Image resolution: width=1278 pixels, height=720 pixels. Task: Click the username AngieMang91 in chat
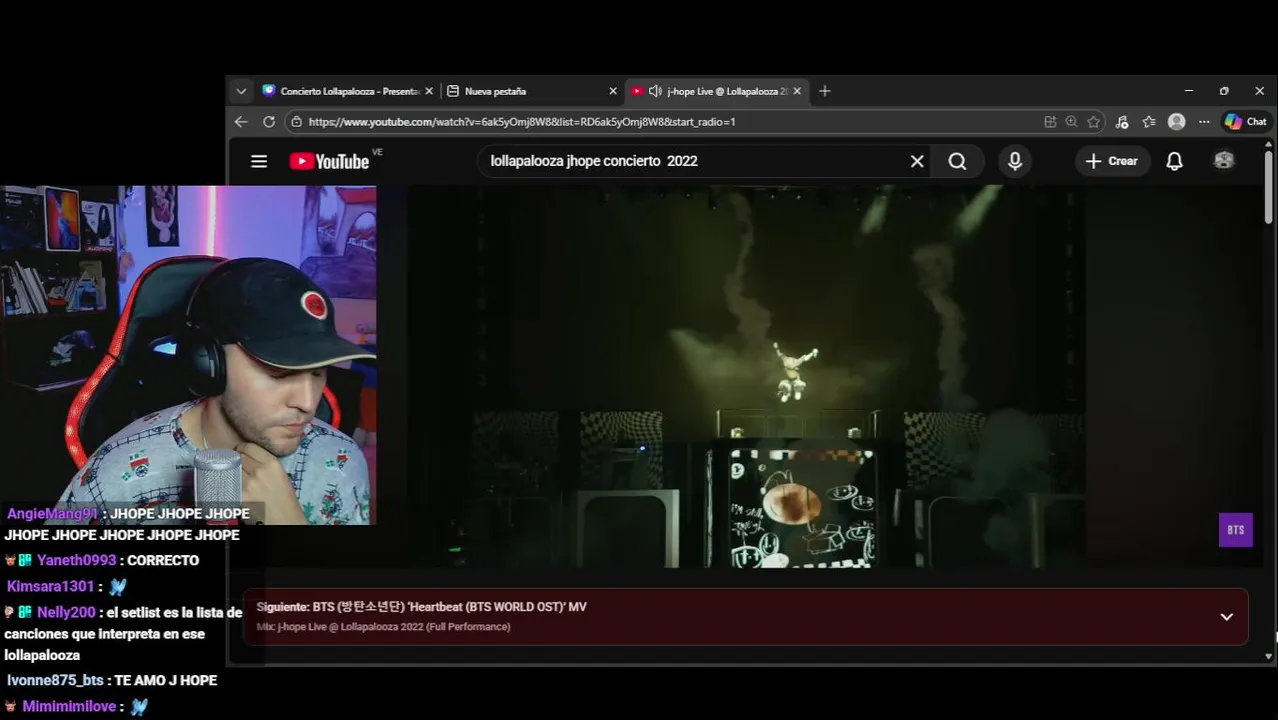[x=53, y=514]
